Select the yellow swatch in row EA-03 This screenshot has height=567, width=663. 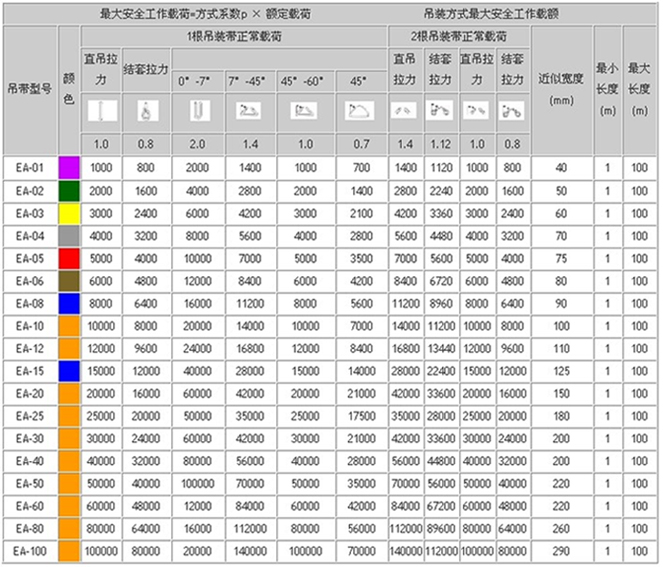point(69,214)
